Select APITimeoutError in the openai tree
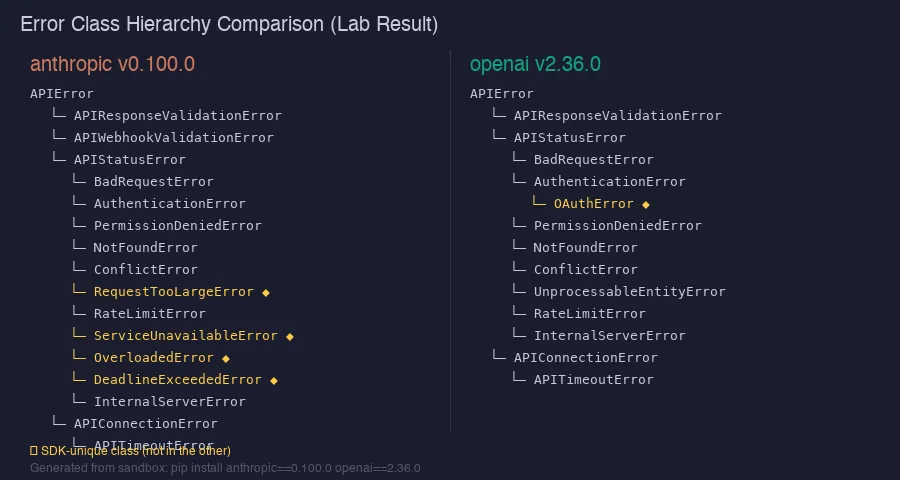The image size is (900, 480). (x=593, y=380)
